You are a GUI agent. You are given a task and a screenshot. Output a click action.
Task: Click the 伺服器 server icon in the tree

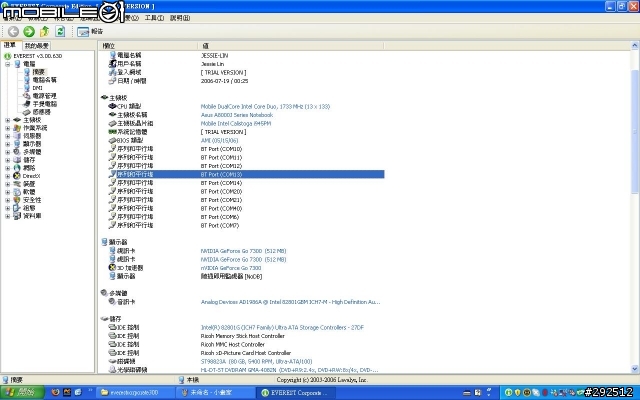point(17,136)
